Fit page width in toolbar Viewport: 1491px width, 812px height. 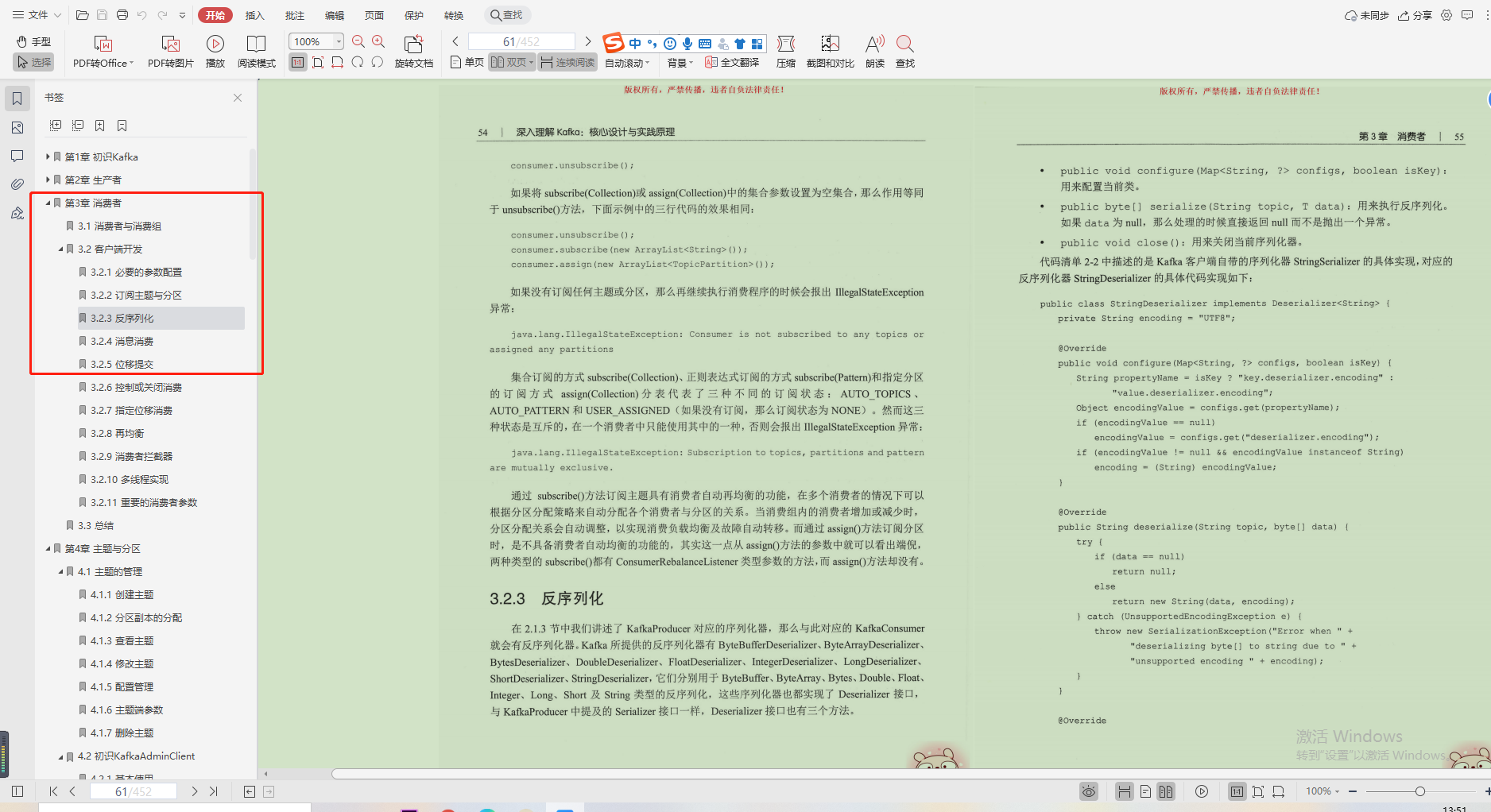click(338, 62)
